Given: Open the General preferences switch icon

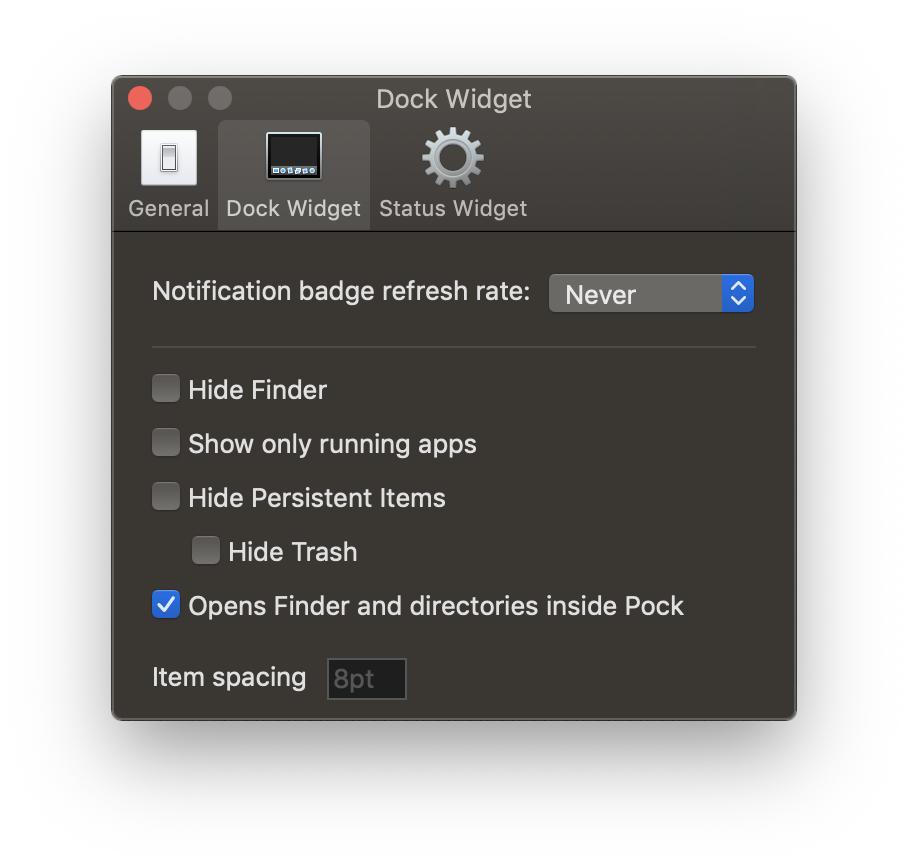Looking at the screenshot, I should click(x=169, y=158).
